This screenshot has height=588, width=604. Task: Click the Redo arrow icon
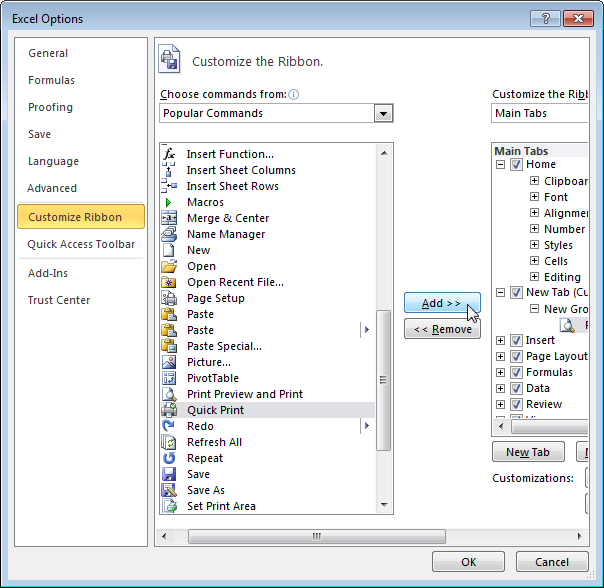point(169,426)
